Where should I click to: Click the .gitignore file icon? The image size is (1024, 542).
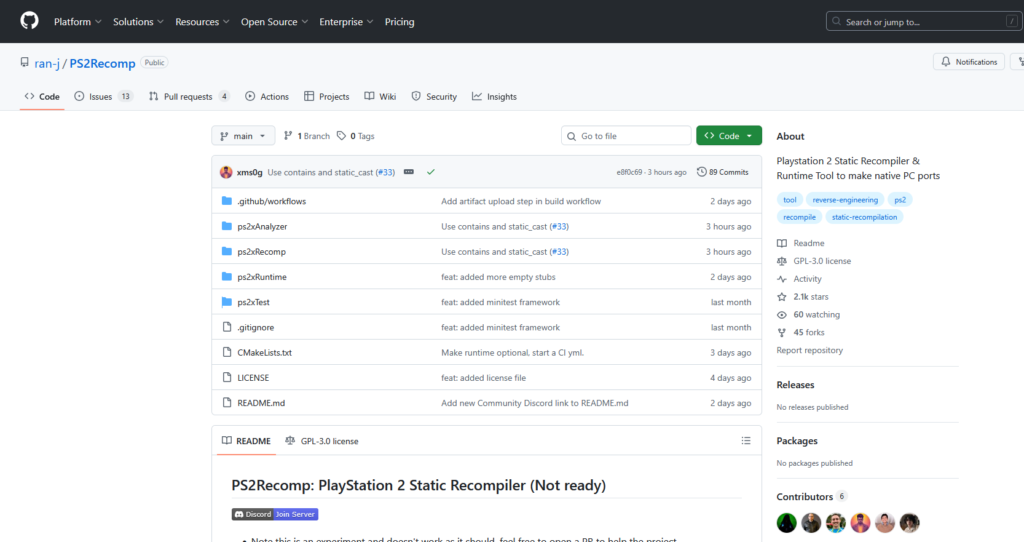click(227, 327)
